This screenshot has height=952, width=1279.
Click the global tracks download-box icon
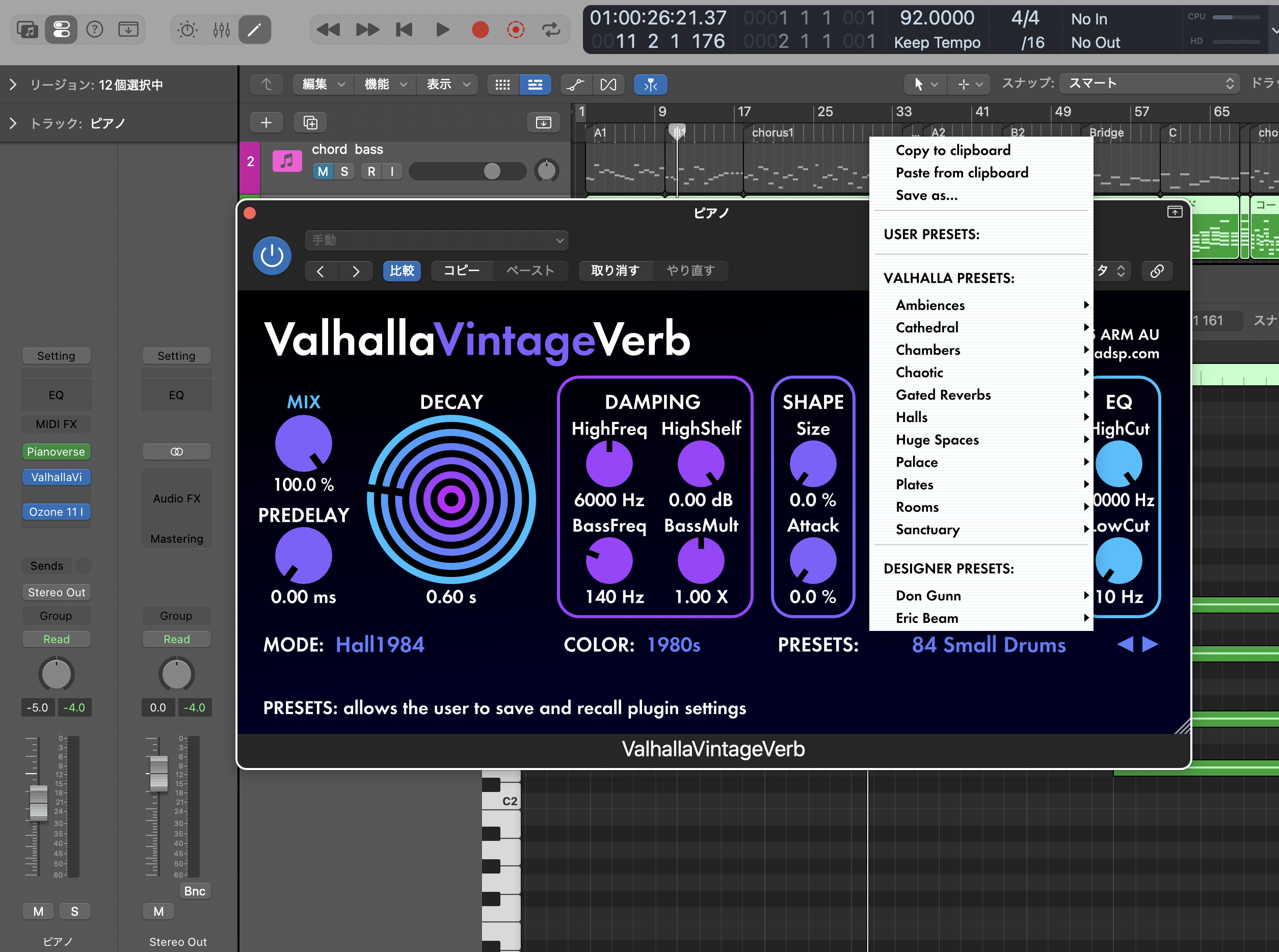543,122
